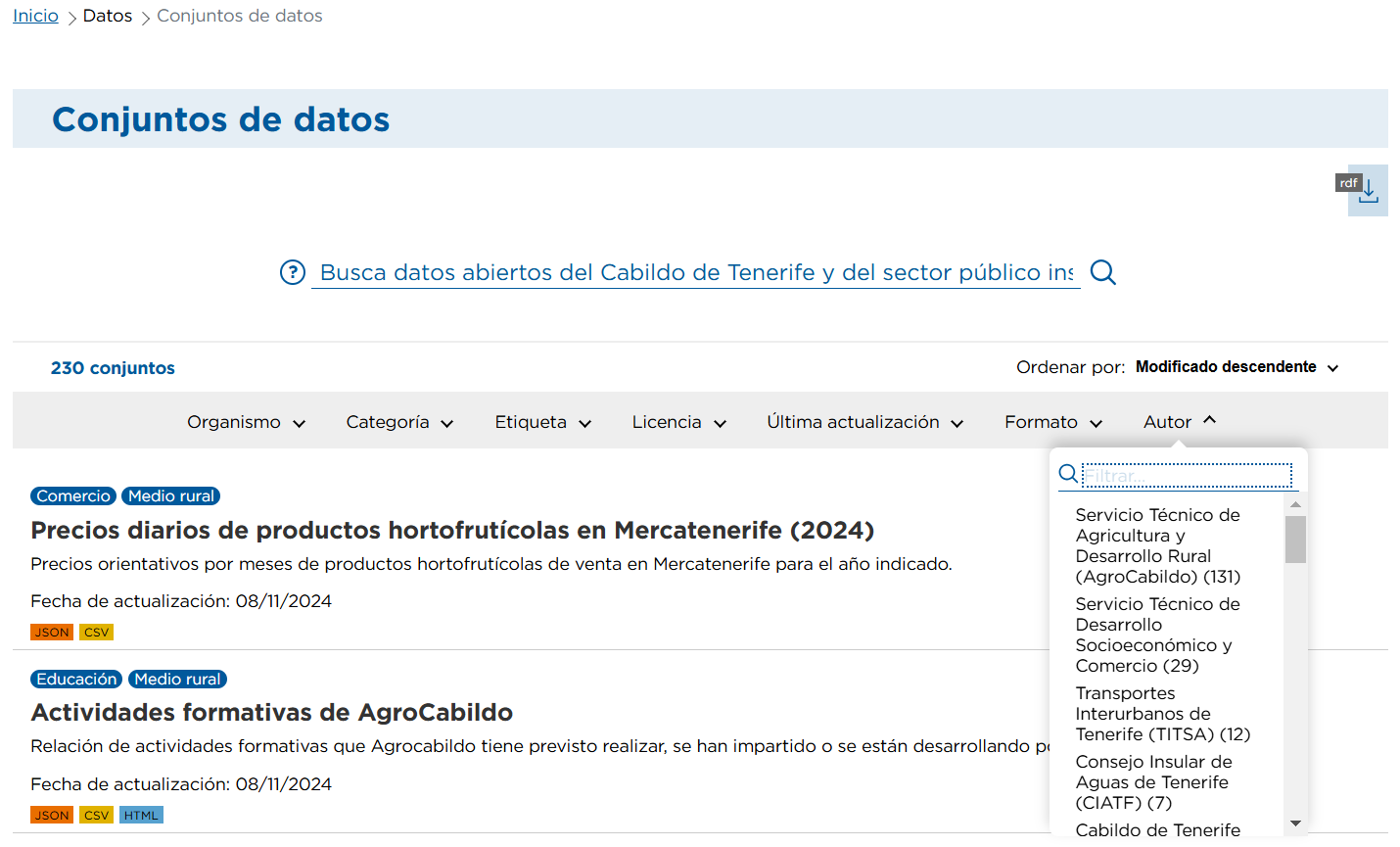1400x847 pixels.
Task: Click JSON format badge of Precios diarios
Action: pyautogui.click(x=52, y=633)
